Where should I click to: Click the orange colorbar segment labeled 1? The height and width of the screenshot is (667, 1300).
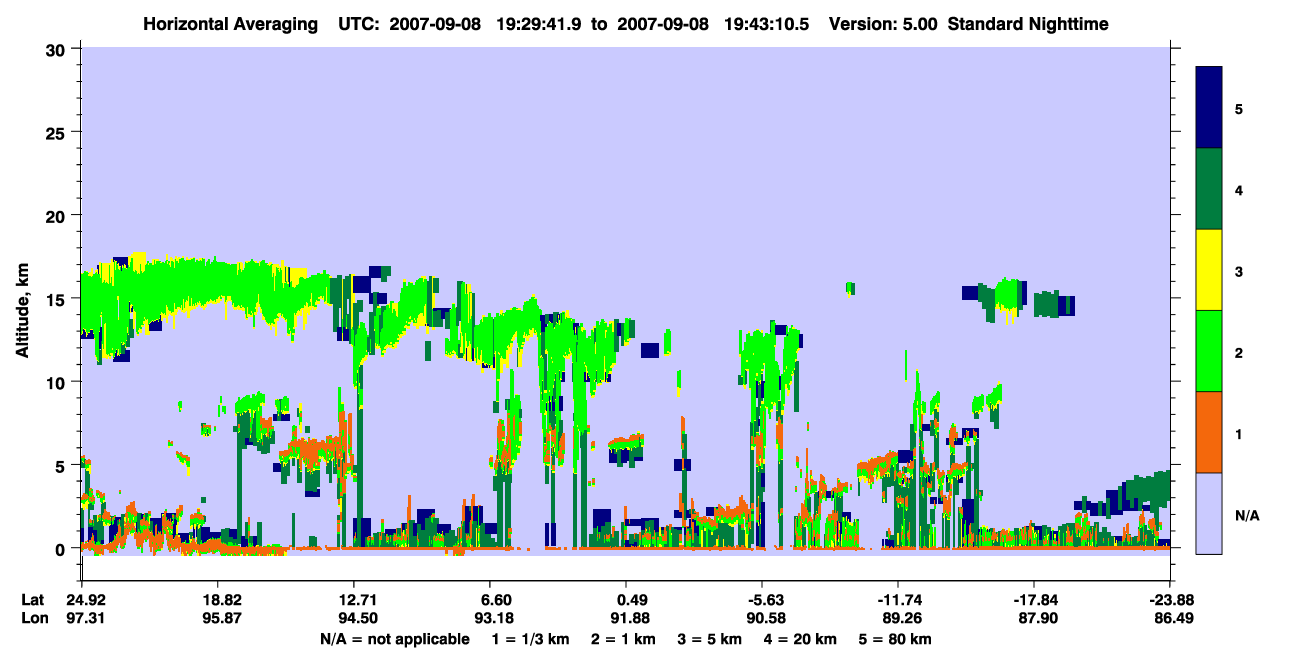point(1209,432)
